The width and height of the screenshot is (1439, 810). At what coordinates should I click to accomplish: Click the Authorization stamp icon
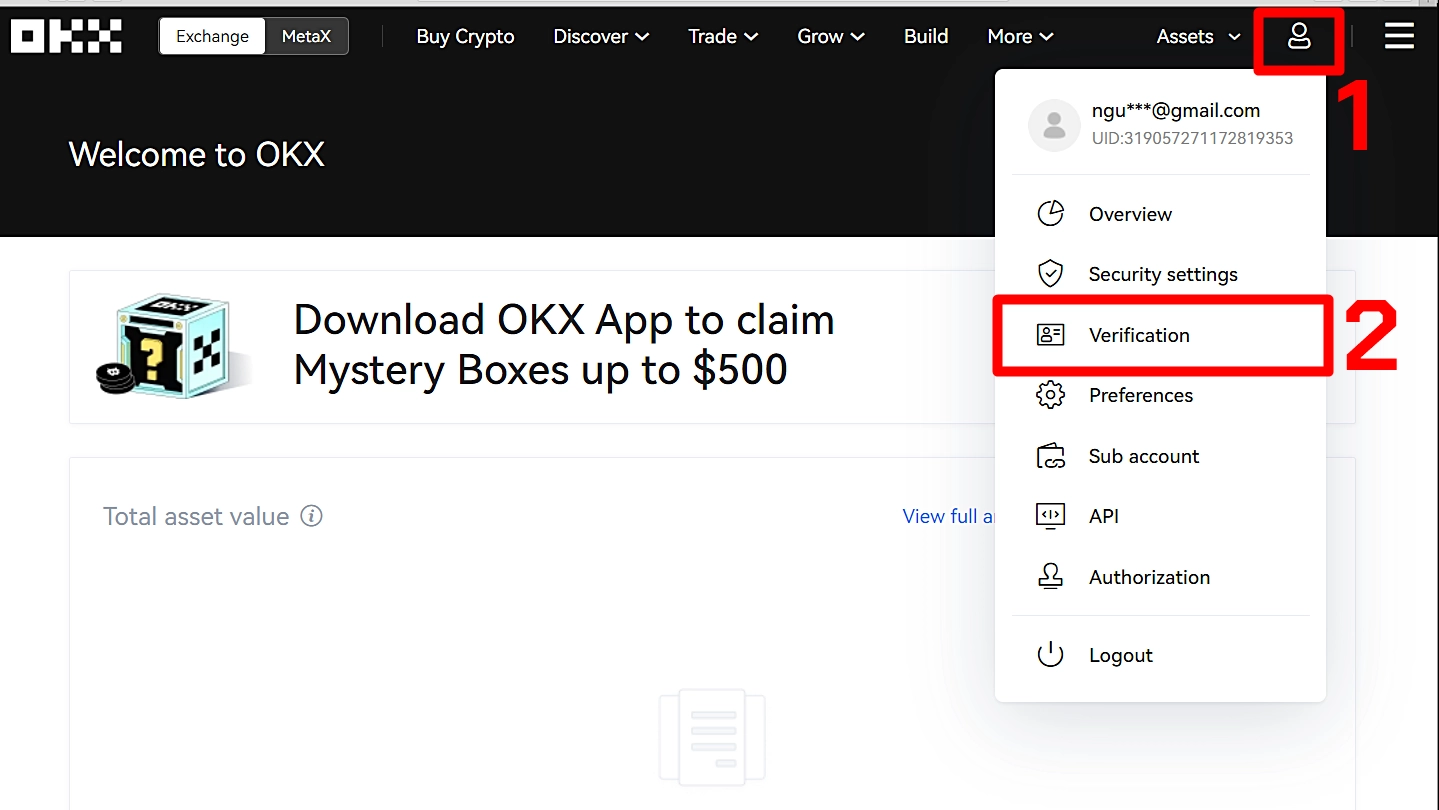click(1050, 577)
